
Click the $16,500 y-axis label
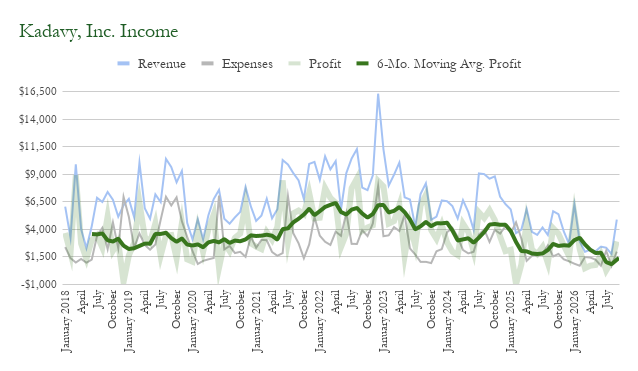point(37,91)
